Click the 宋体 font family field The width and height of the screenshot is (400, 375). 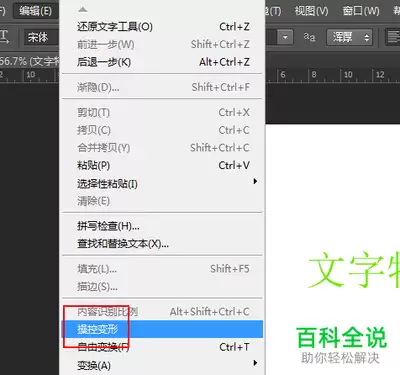click(x=42, y=37)
